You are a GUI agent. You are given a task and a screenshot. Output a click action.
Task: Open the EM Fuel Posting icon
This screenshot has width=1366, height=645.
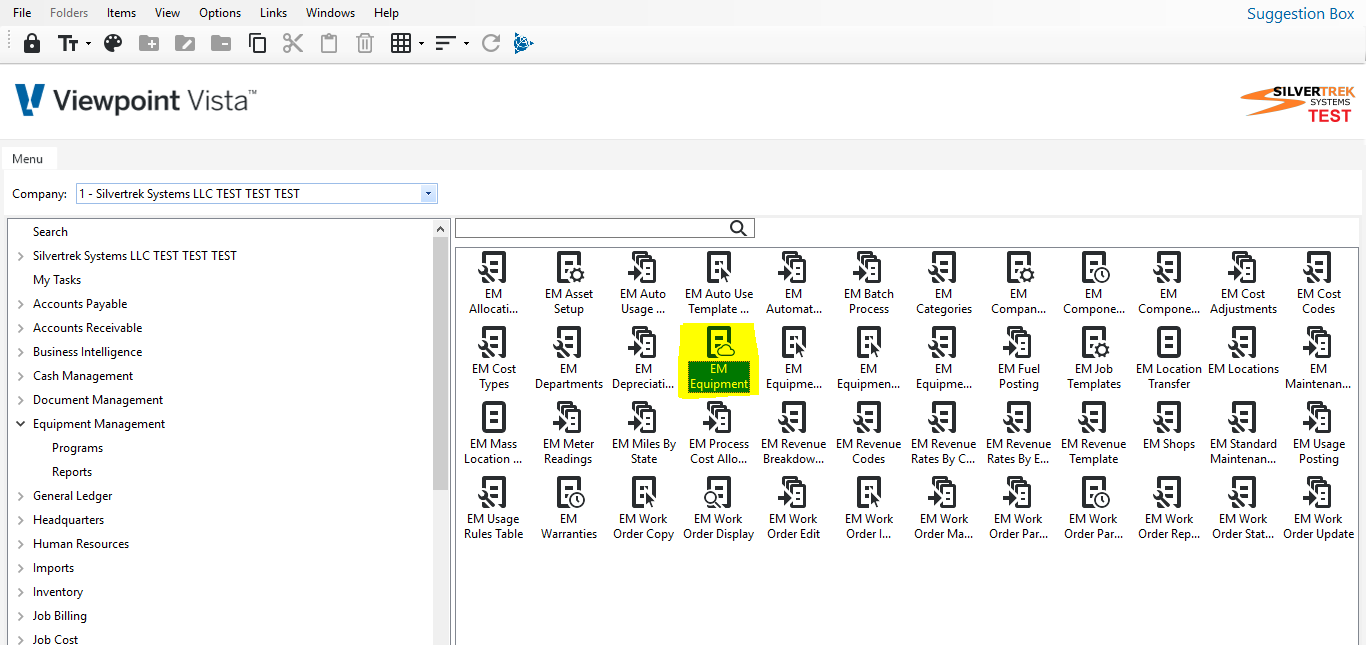[1019, 359]
